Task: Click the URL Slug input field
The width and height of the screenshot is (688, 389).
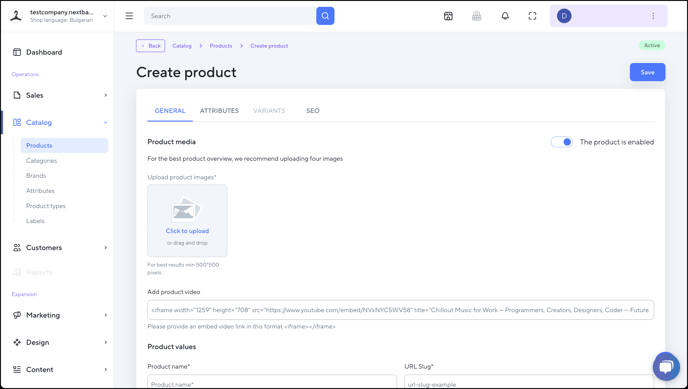Action: (529, 381)
